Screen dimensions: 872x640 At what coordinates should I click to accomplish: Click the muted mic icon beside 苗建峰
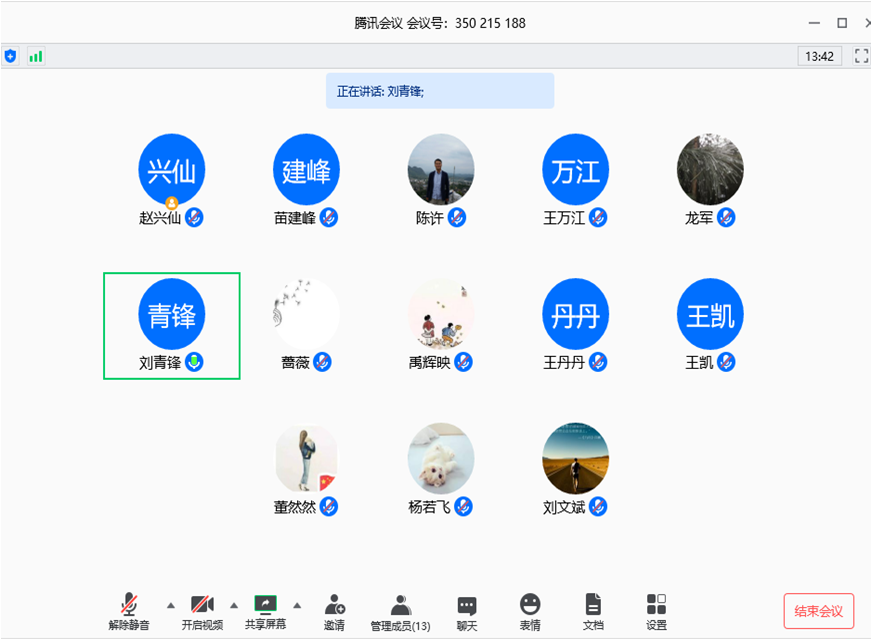pos(329,217)
